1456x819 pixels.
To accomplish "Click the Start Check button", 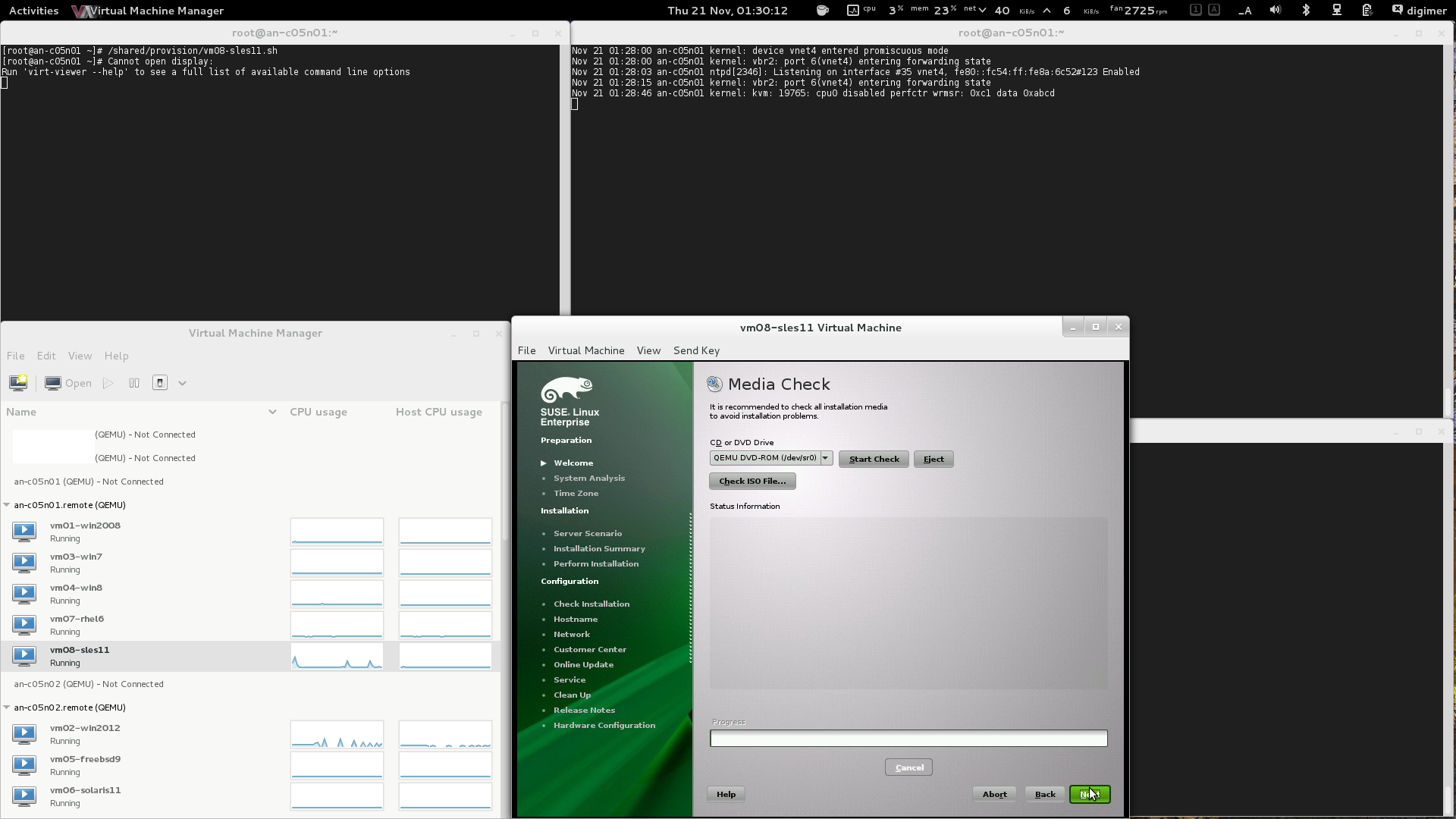I will (874, 459).
